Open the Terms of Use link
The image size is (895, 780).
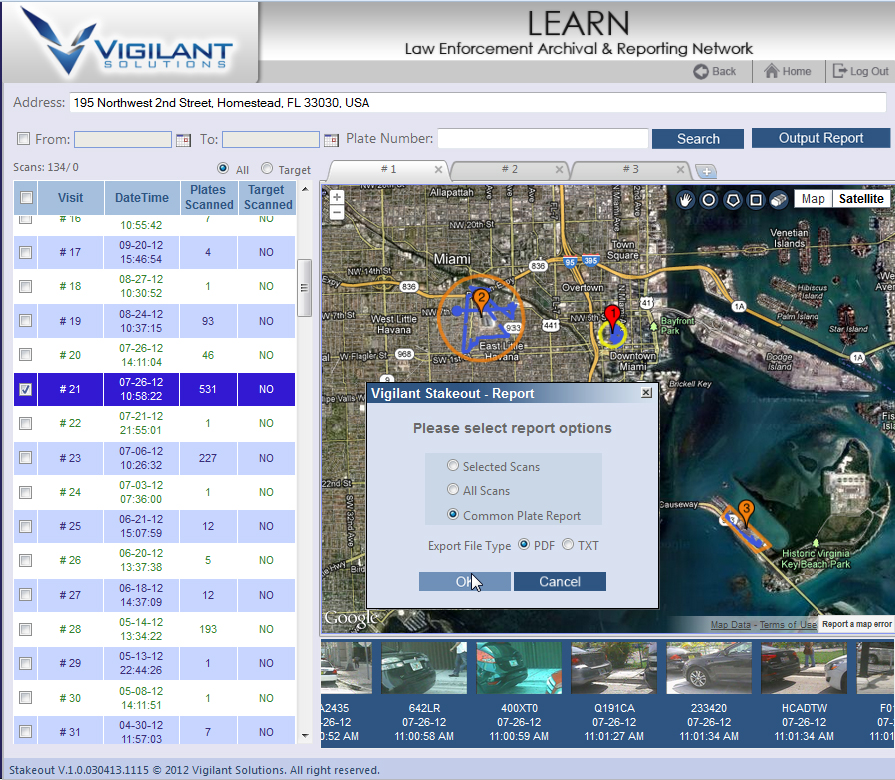(788, 624)
